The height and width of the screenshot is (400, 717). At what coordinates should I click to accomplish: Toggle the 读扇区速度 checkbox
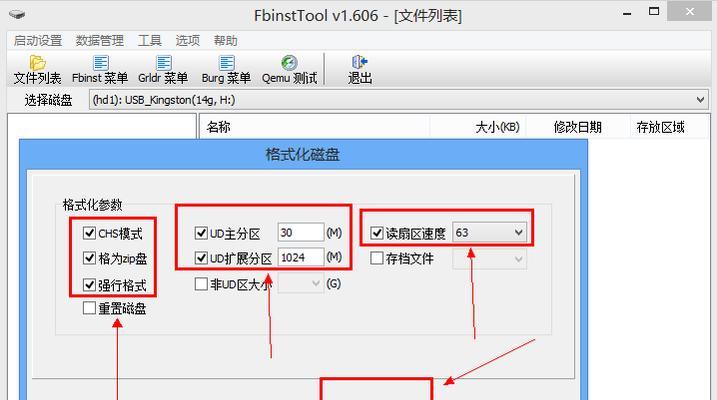pos(376,233)
